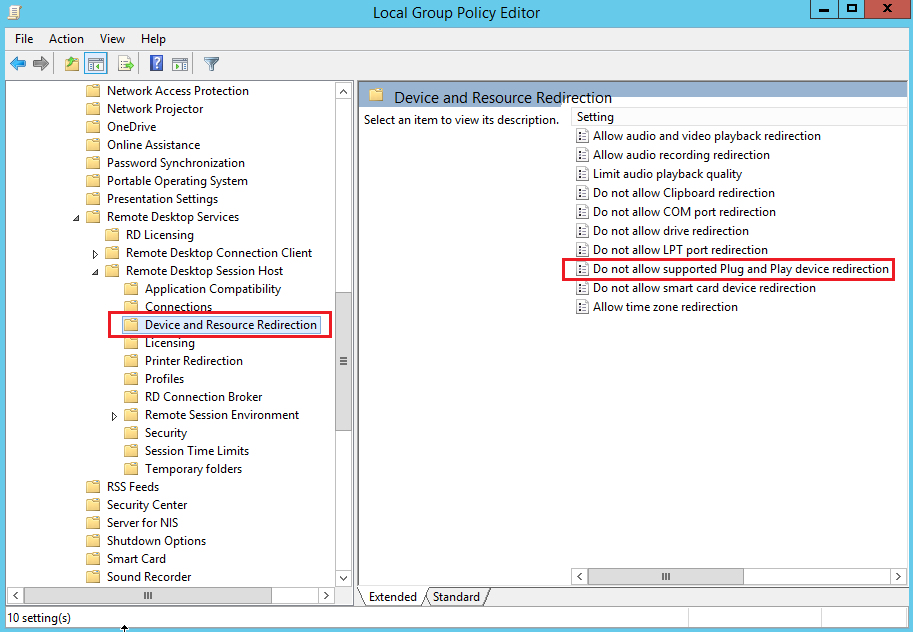Select Session Time Limits folder
This screenshot has width=913, height=632.
[x=197, y=451]
